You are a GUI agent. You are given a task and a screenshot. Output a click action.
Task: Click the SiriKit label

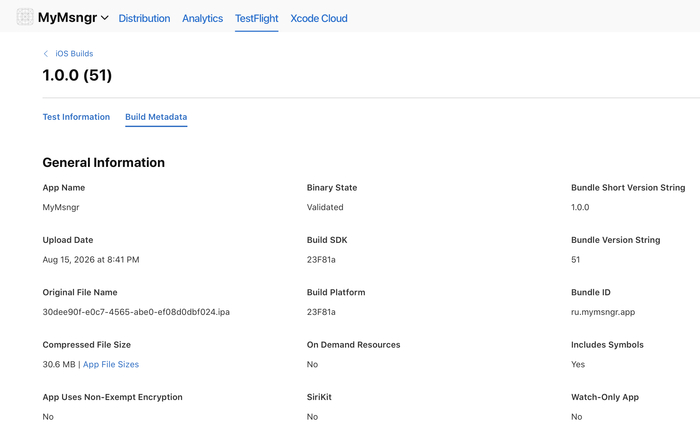319,397
